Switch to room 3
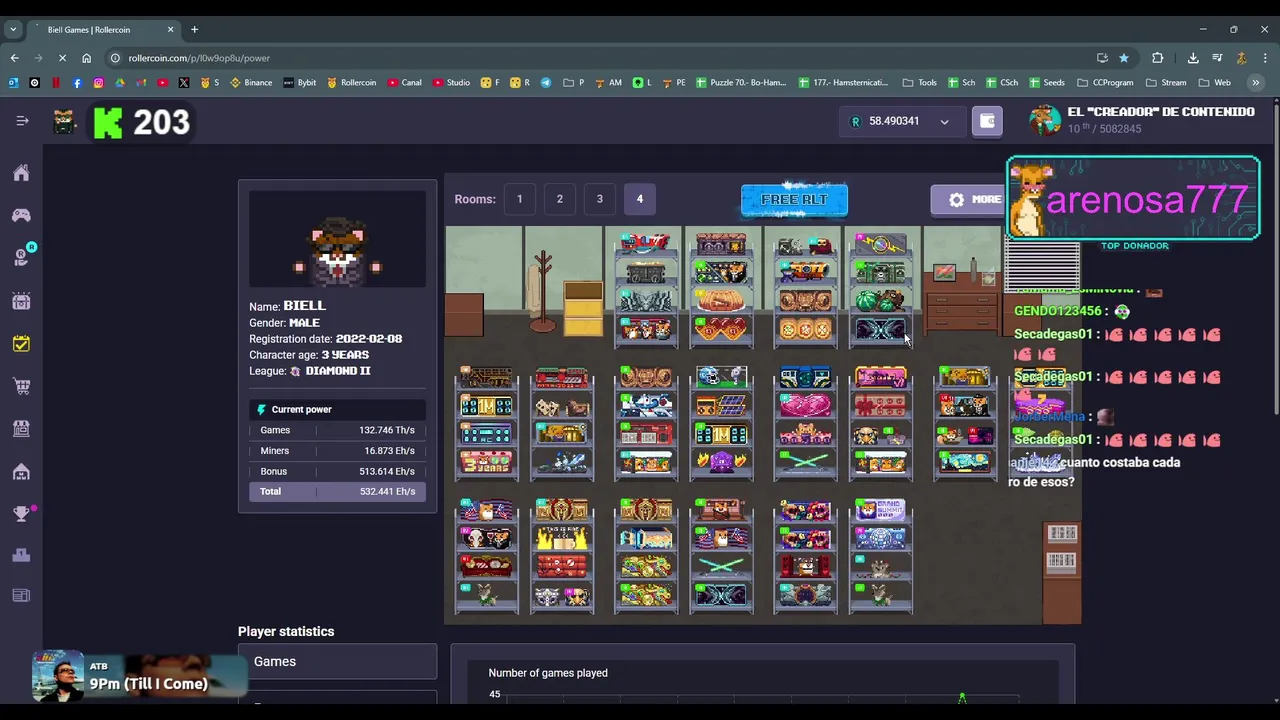Screen dimensions: 1280x720 599,199
